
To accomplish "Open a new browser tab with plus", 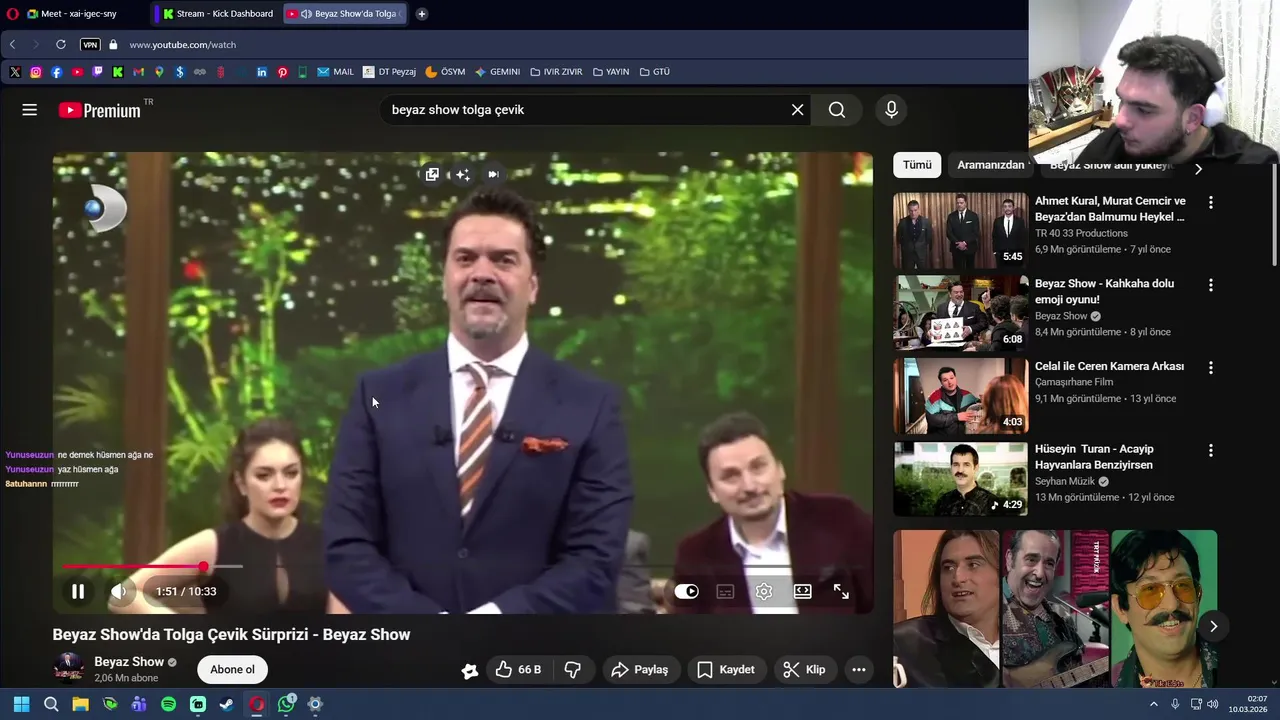I will point(422,14).
